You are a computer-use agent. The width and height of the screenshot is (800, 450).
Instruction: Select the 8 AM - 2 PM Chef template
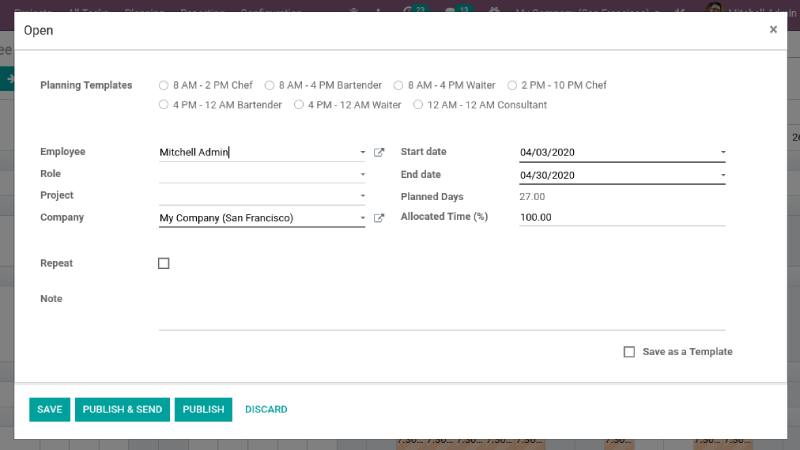tap(164, 86)
